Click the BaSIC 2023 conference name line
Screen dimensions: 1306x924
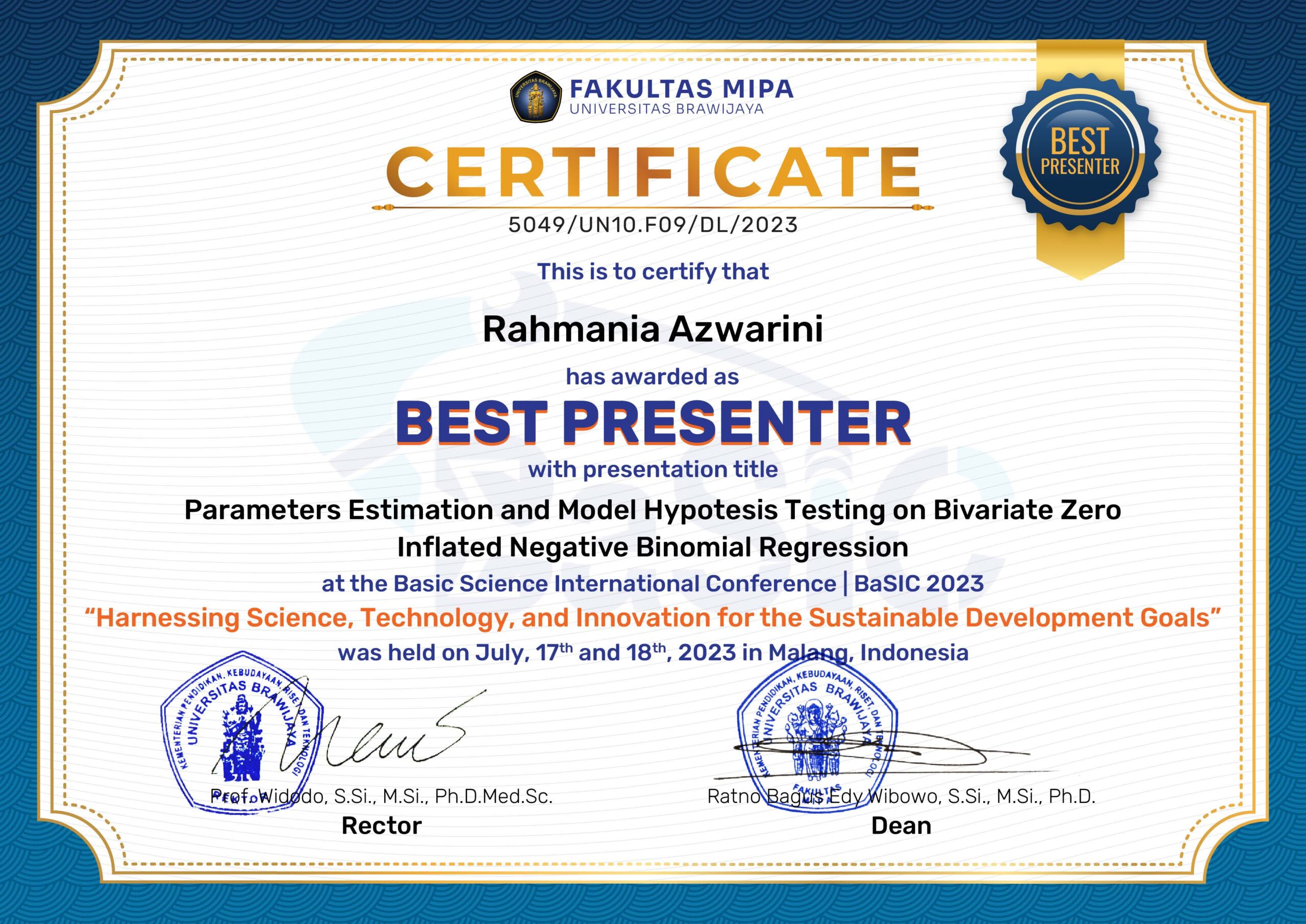(652, 584)
